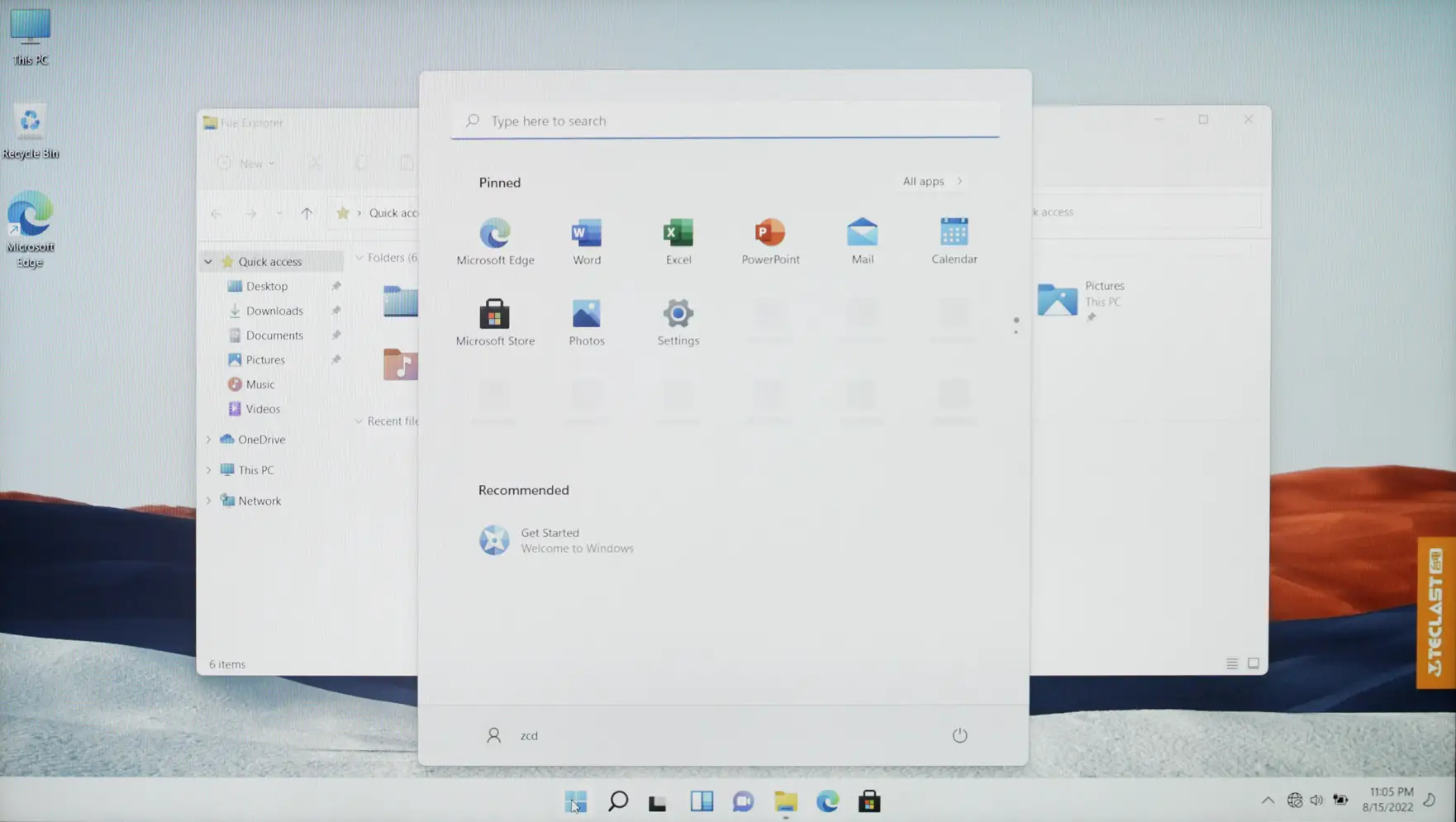Click the search input field
1456x822 pixels.
pyautogui.click(x=725, y=121)
